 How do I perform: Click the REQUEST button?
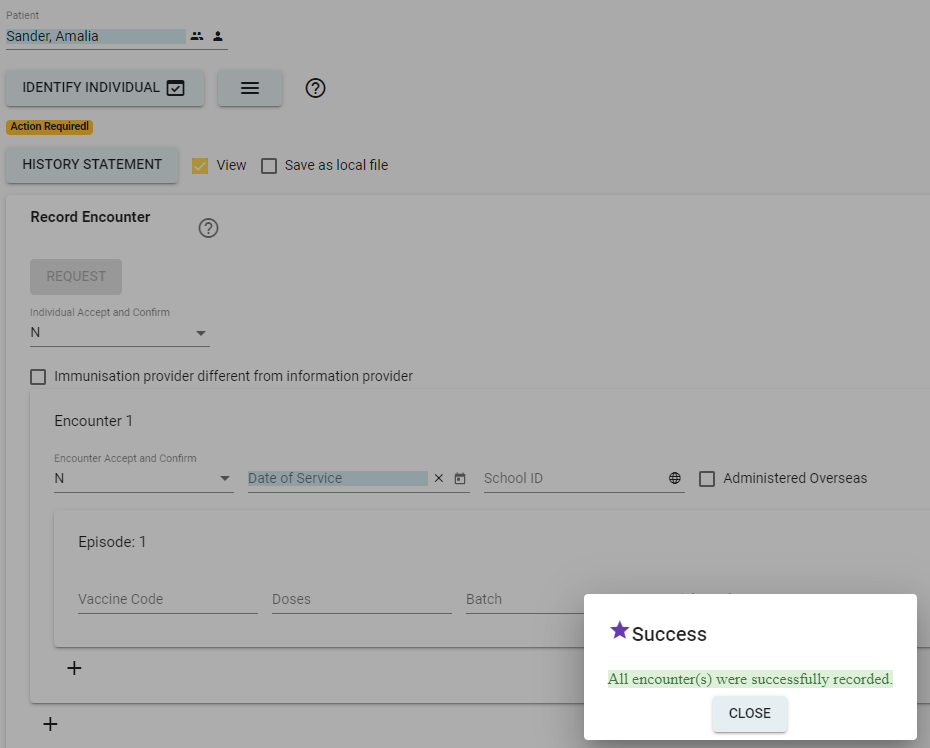[76, 277]
